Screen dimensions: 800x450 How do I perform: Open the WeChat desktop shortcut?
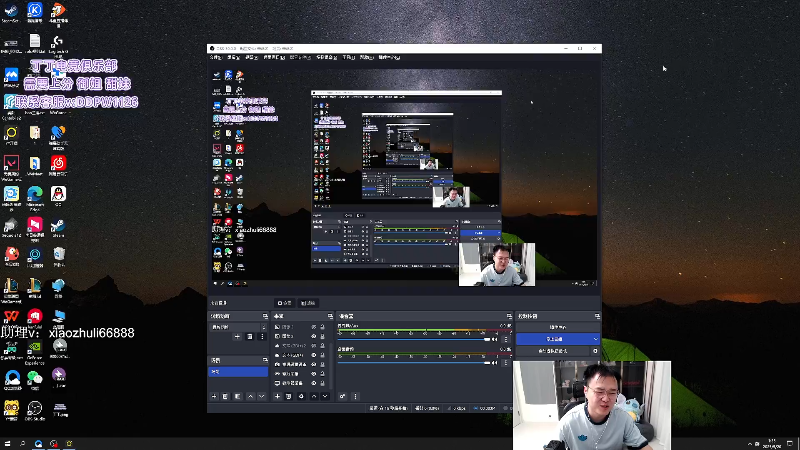pos(35,380)
